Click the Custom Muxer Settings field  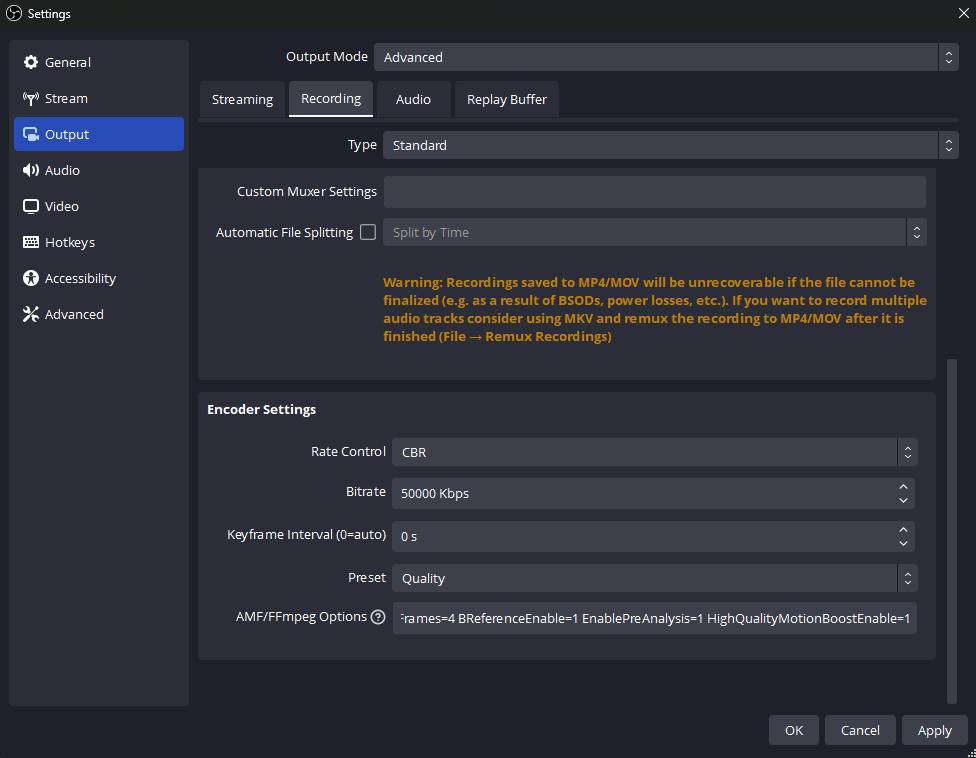(654, 191)
